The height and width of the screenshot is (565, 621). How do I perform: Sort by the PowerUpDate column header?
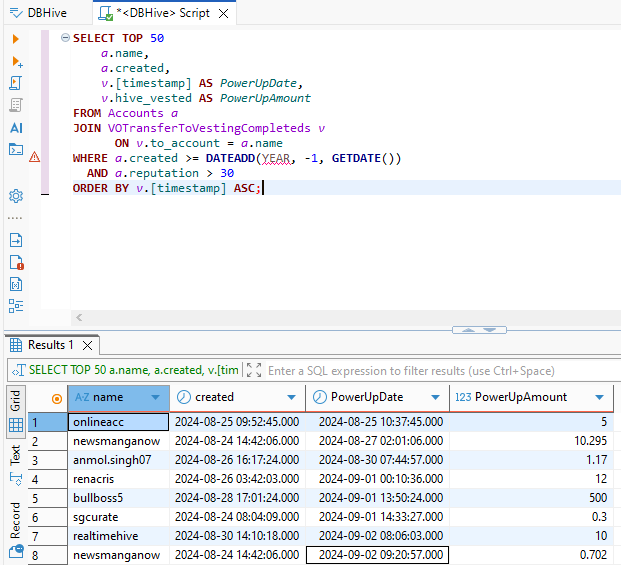(367, 397)
